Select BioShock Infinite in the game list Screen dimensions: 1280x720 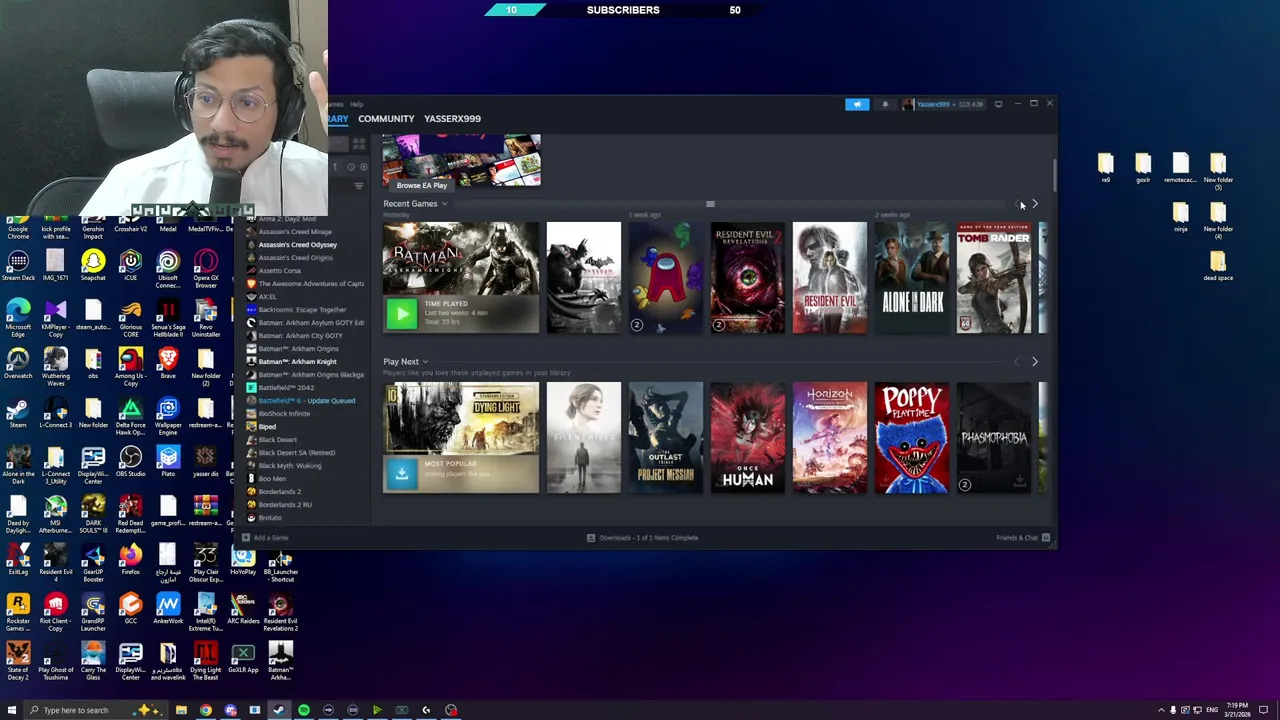coord(284,414)
